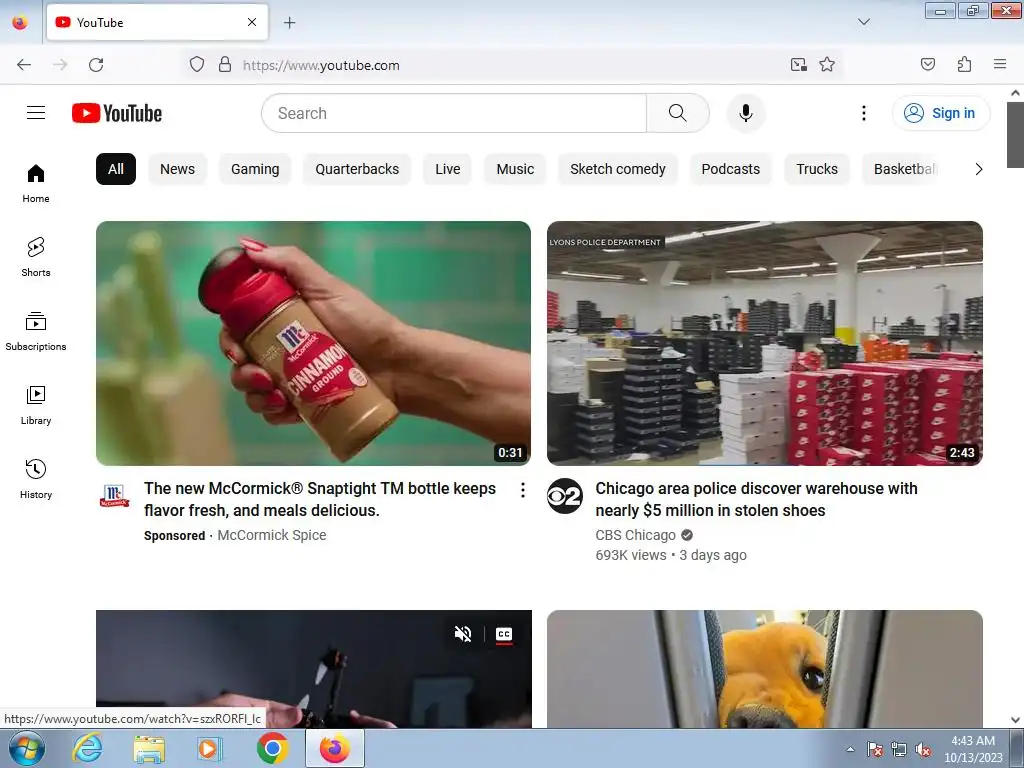
Task: Click the Sign in button
Action: 941,113
